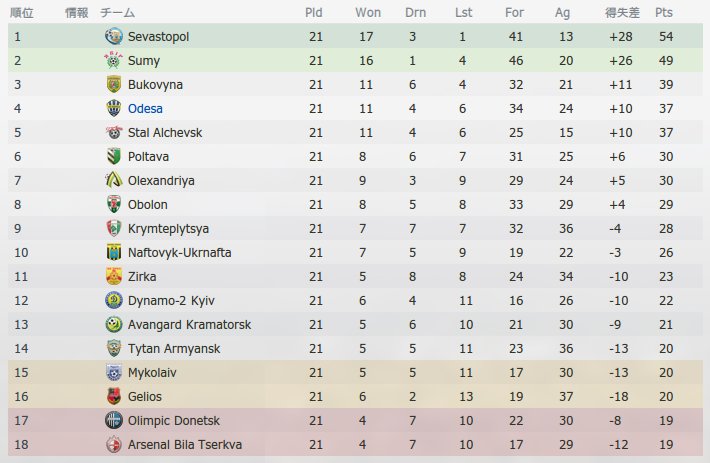The height and width of the screenshot is (463, 710).
Task: Select the Bukovyna team badge
Action: click(114, 84)
